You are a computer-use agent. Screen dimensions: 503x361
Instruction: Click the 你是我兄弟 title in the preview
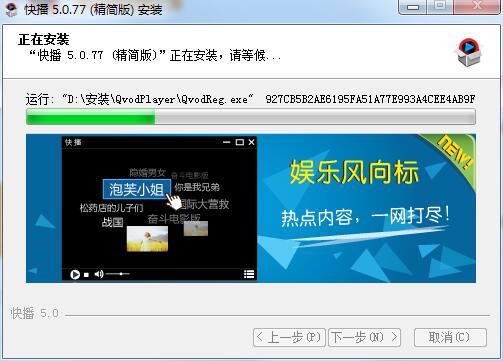[x=197, y=187]
